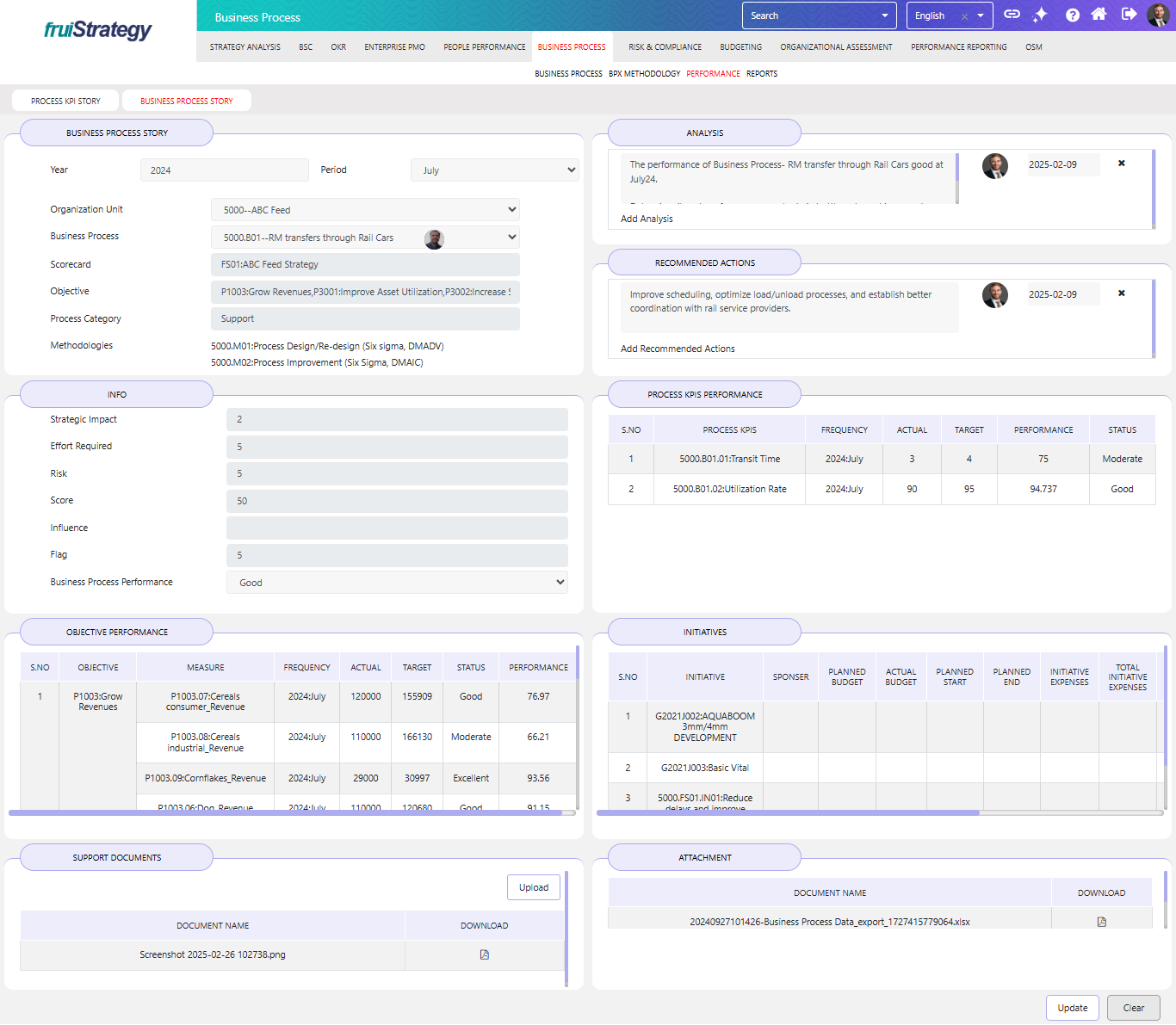Open user profile avatar in top bar
The width and height of the screenshot is (1176, 1025).
[x=1158, y=15]
